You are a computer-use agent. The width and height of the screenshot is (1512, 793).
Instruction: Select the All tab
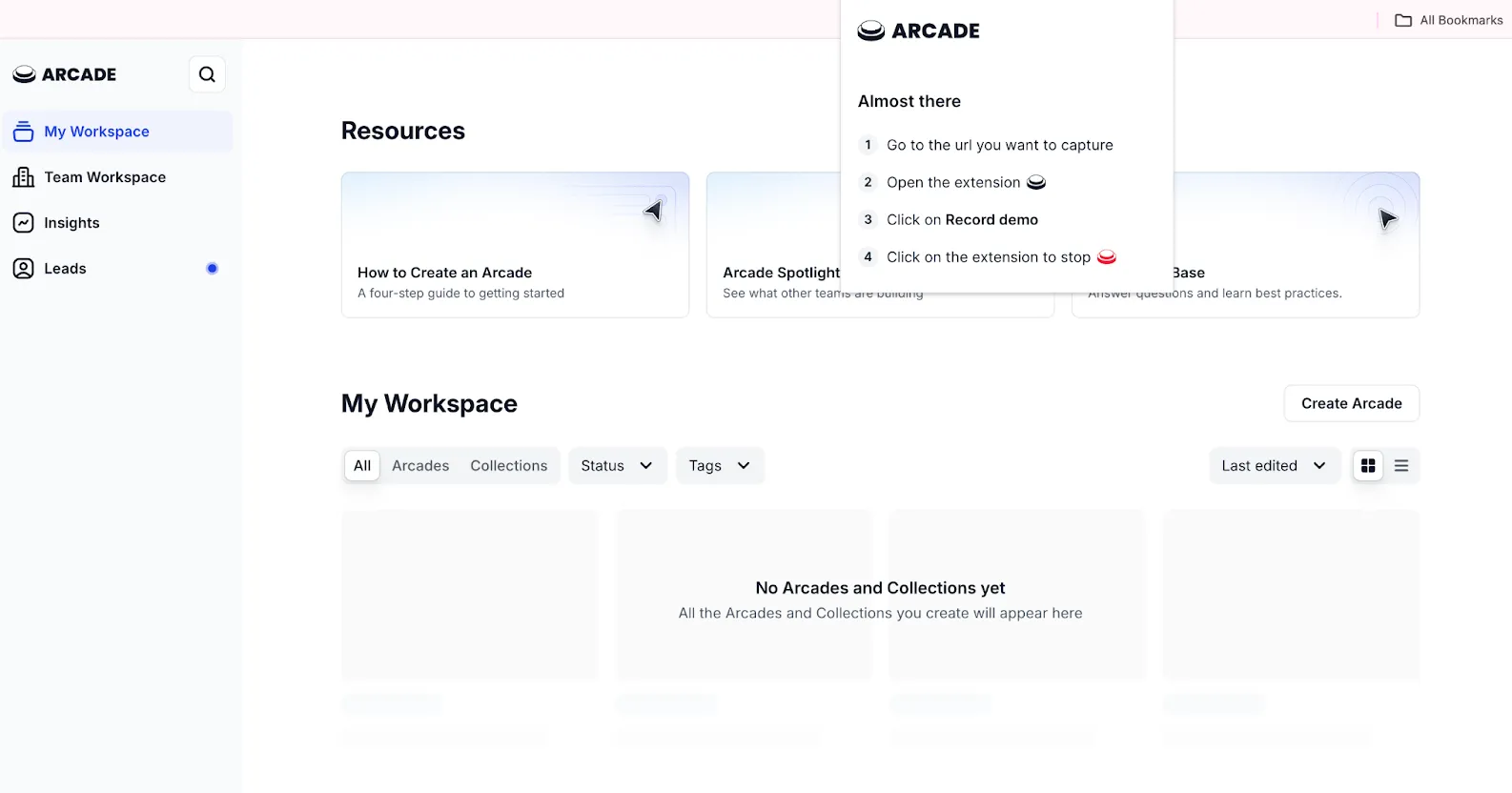click(x=362, y=466)
